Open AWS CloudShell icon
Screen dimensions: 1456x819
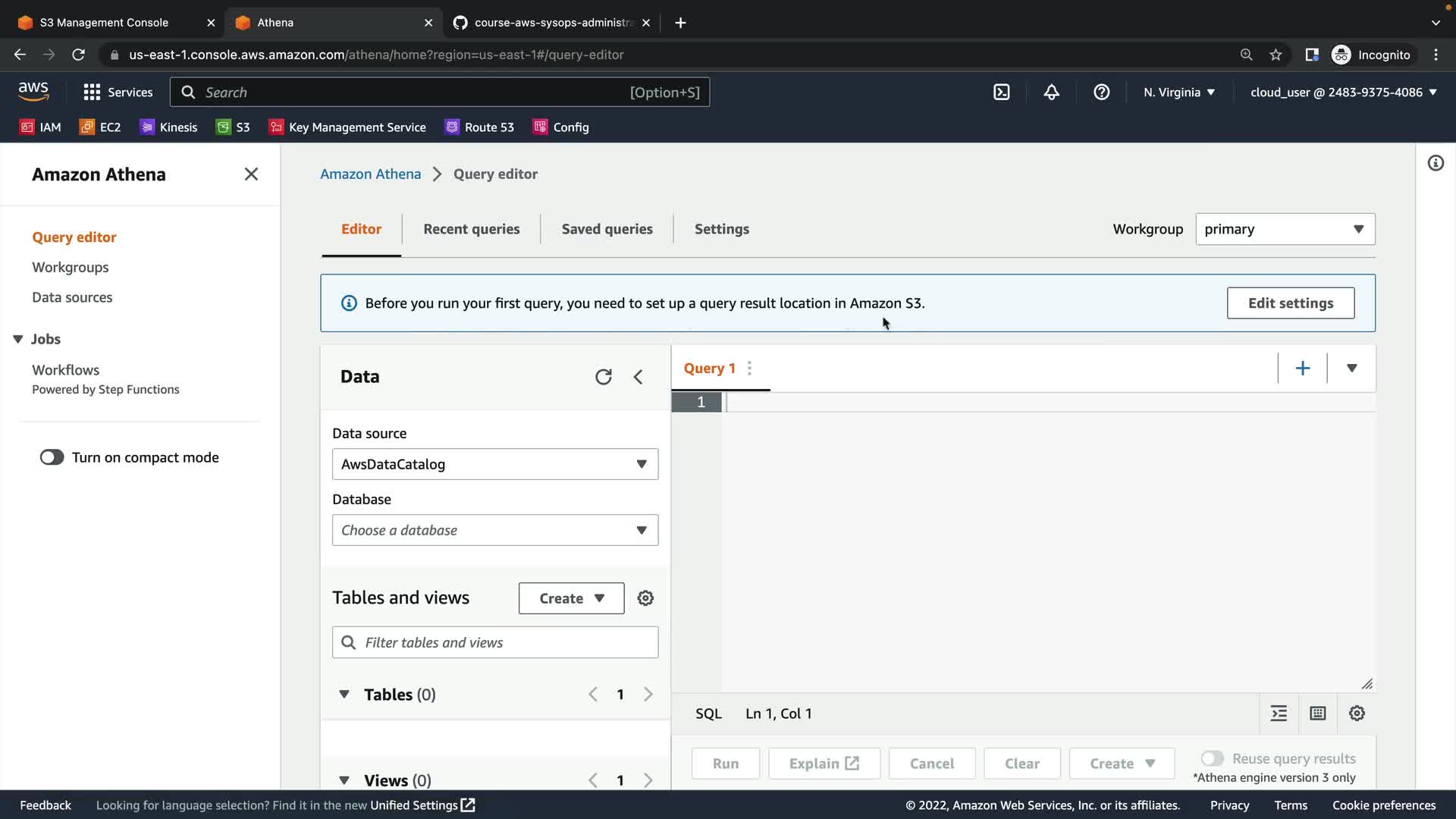[x=1001, y=93]
